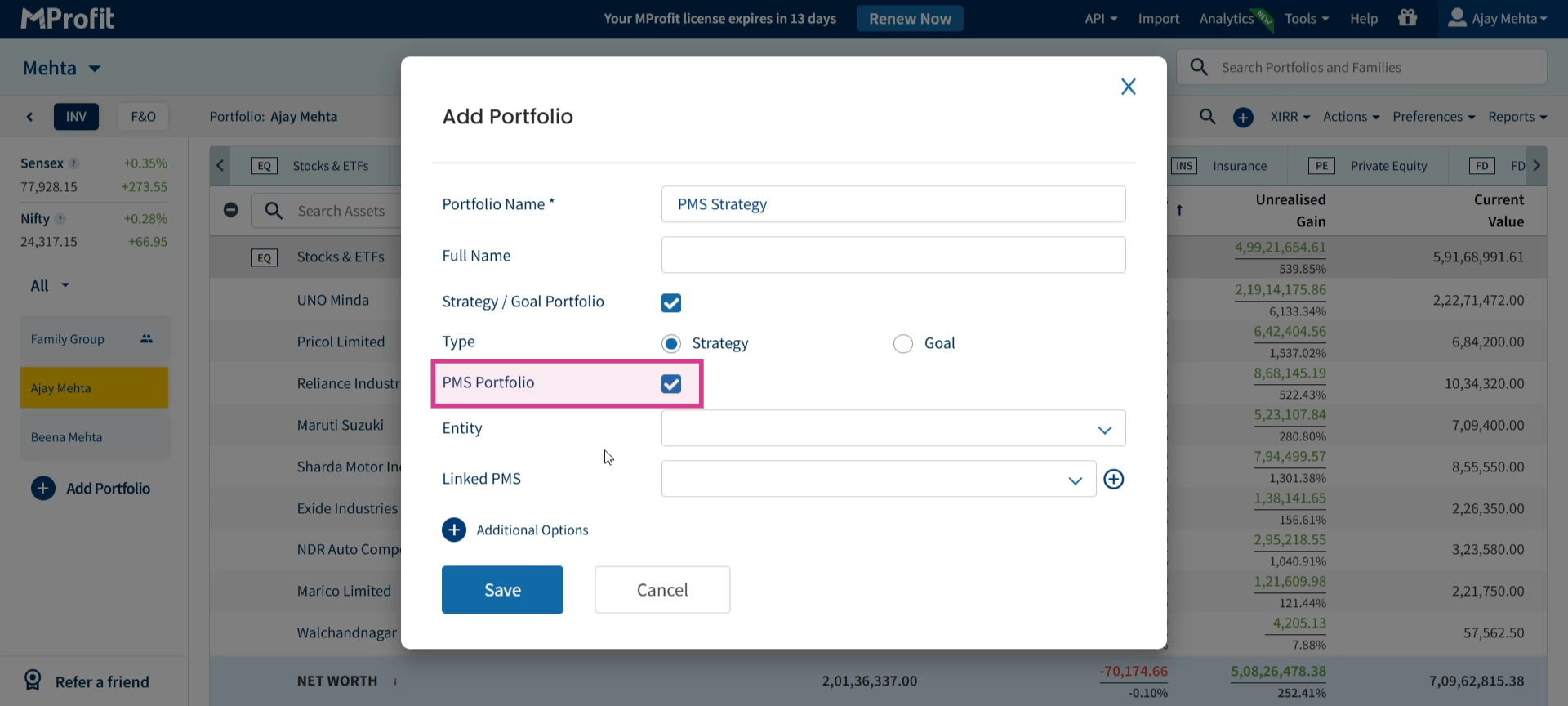Select the Strategy radio button
Screen dimensions: 1568x706
point(671,344)
